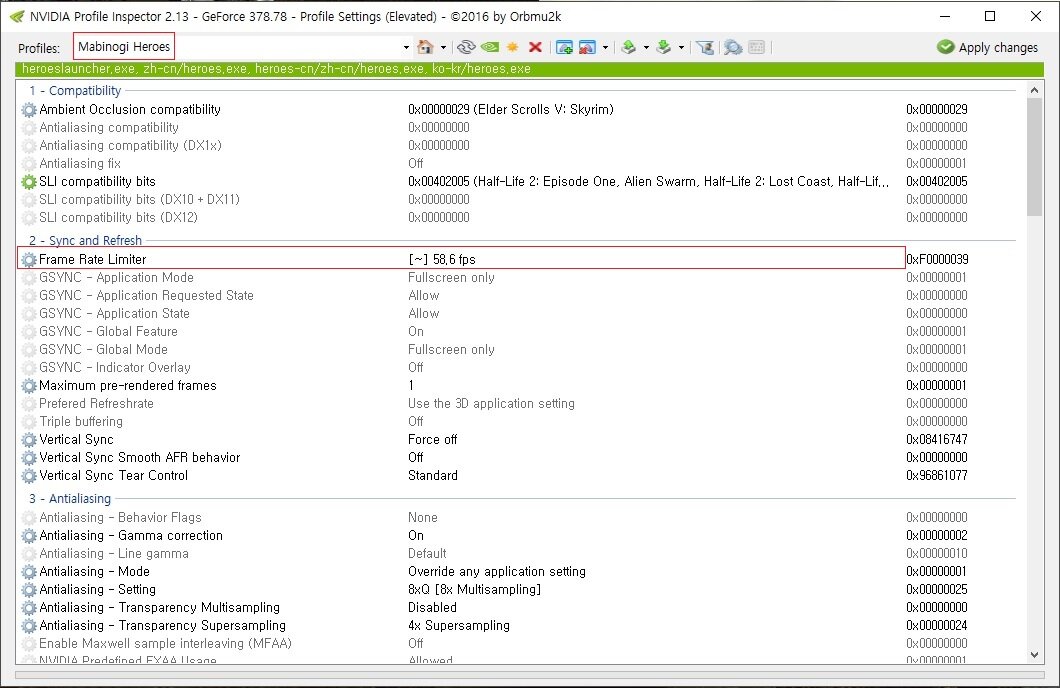The image size is (1060, 688).
Task: Click Apply changes button
Action: point(987,47)
